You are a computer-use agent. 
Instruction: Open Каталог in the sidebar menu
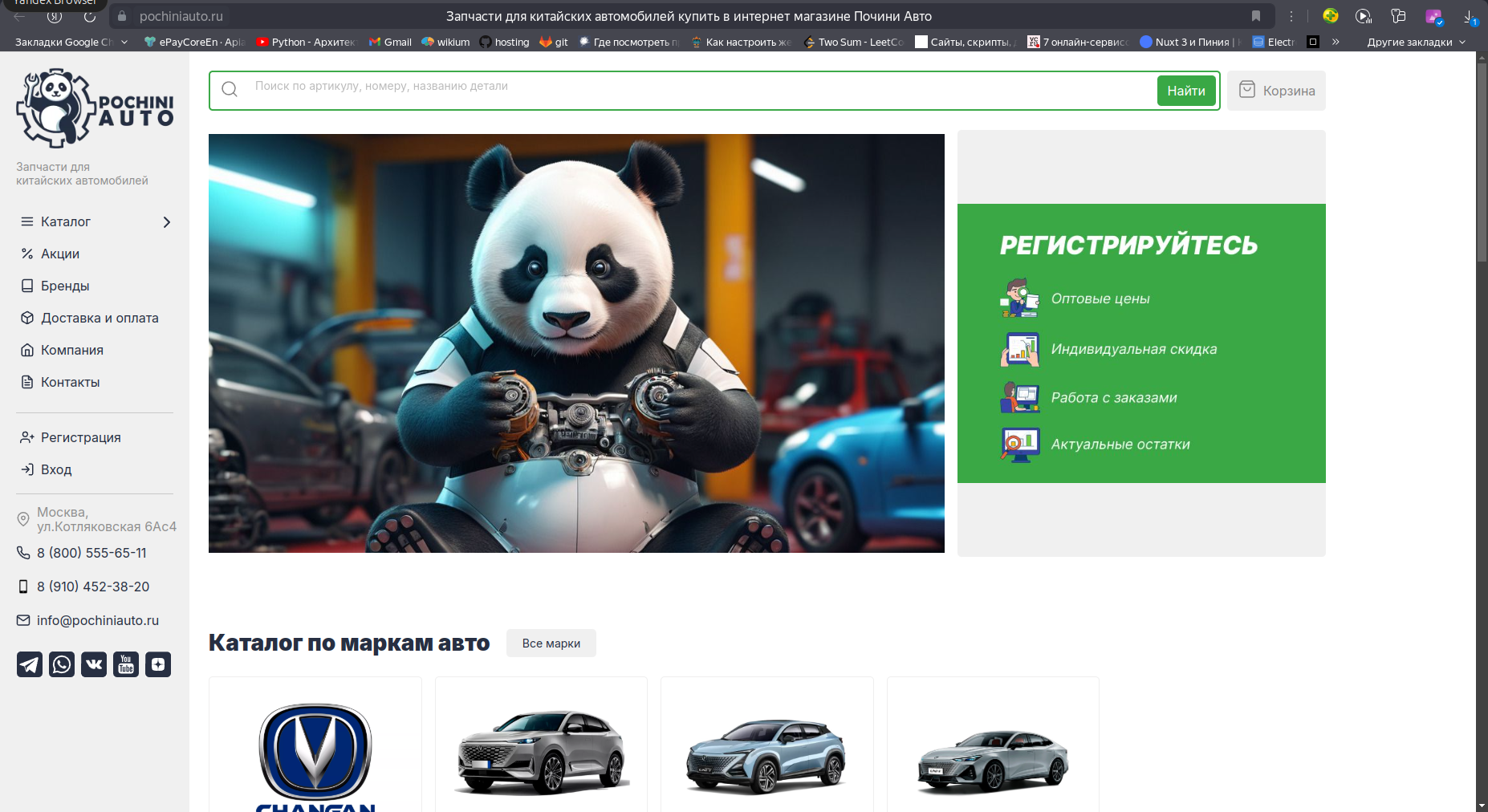click(x=66, y=221)
